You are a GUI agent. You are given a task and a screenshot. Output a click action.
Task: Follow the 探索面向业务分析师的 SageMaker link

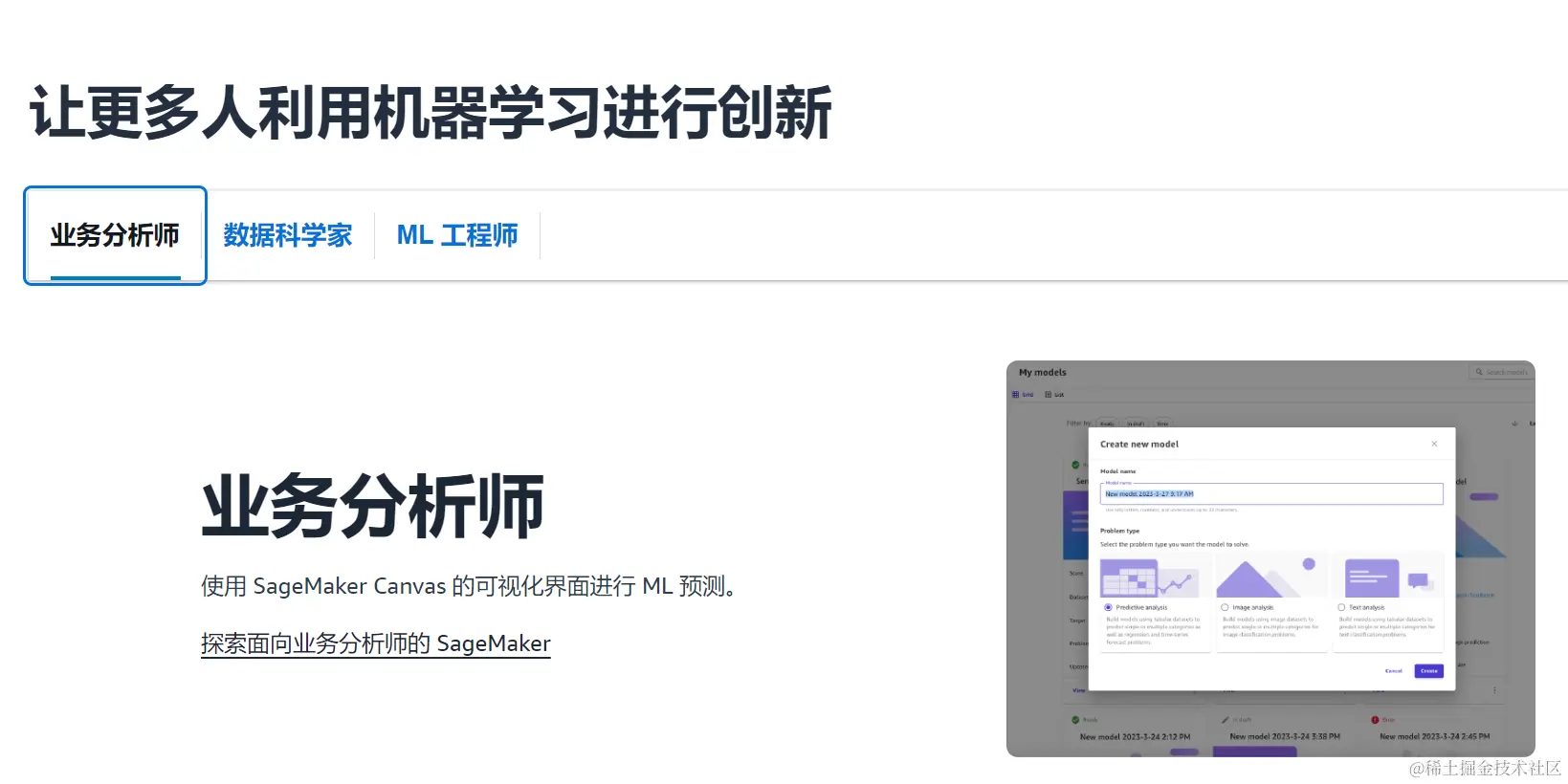tap(376, 643)
